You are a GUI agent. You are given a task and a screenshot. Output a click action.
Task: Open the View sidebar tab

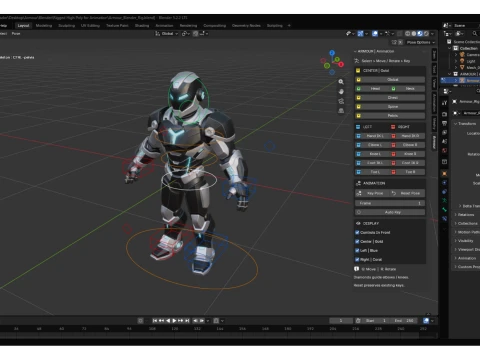pyautogui.click(x=434, y=83)
